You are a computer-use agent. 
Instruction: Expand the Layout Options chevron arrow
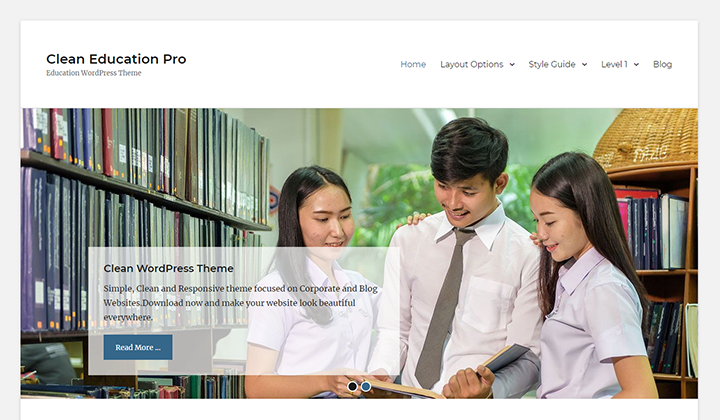click(x=512, y=65)
